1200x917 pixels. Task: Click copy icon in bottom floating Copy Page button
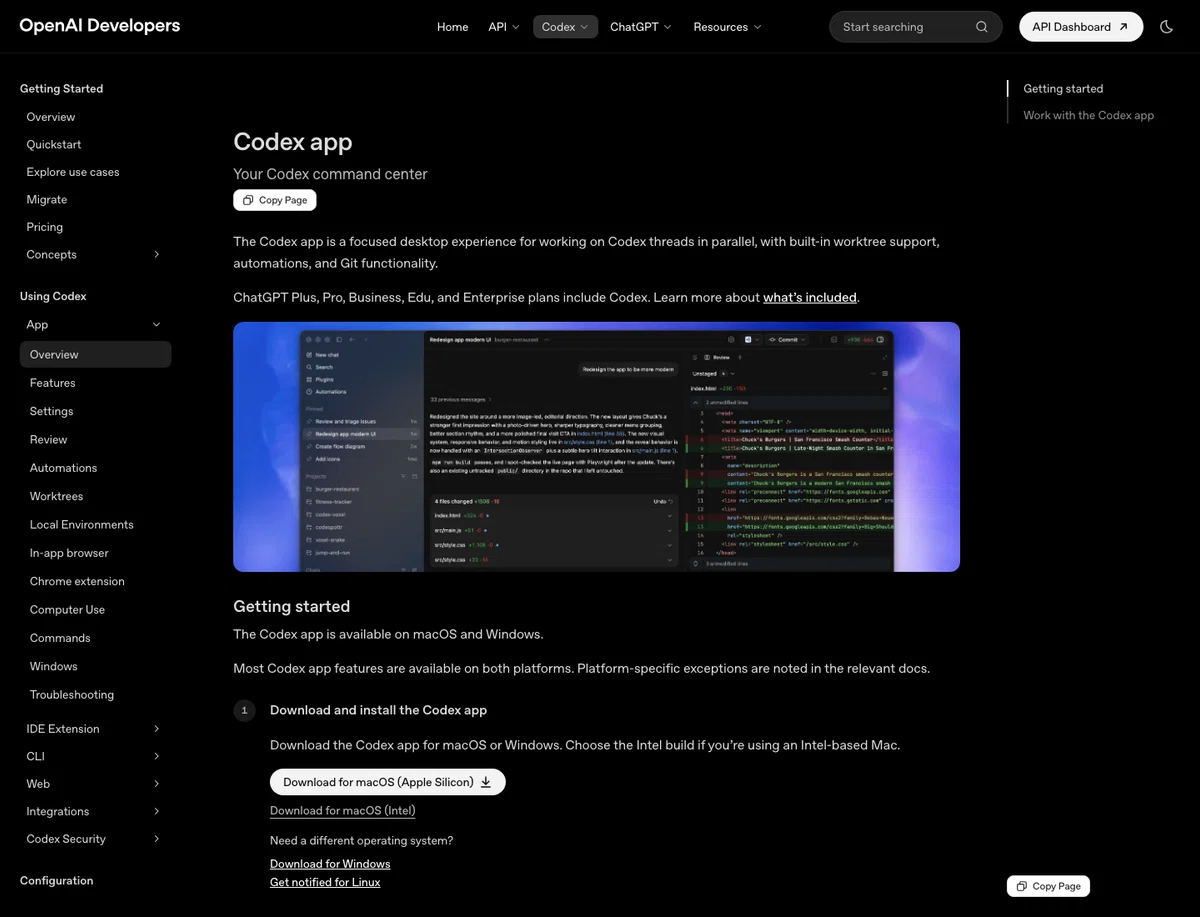click(x=1022, y=886)
